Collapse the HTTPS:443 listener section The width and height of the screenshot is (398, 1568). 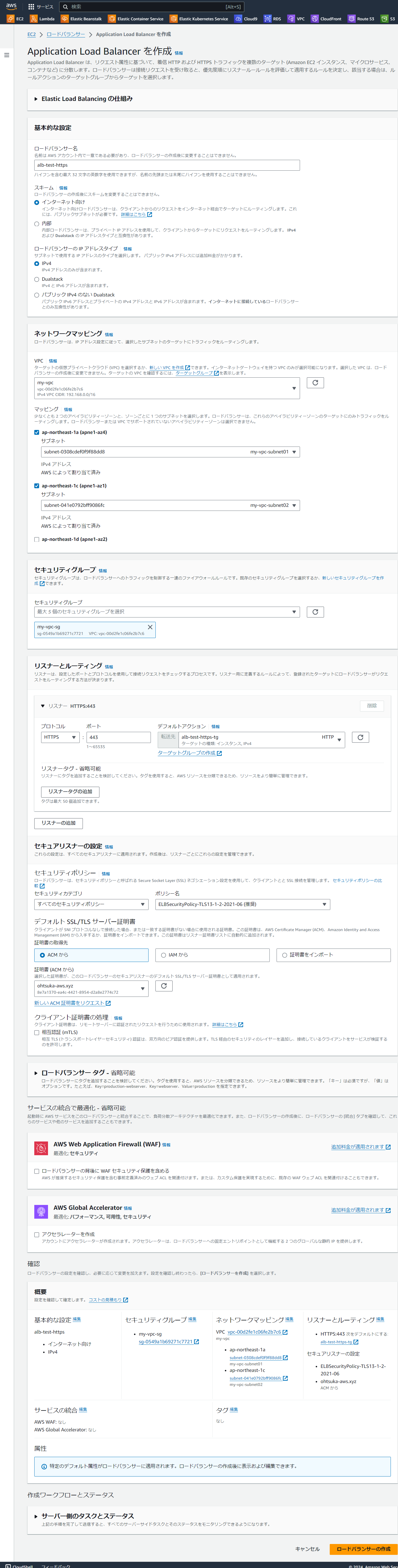point(43,706)
